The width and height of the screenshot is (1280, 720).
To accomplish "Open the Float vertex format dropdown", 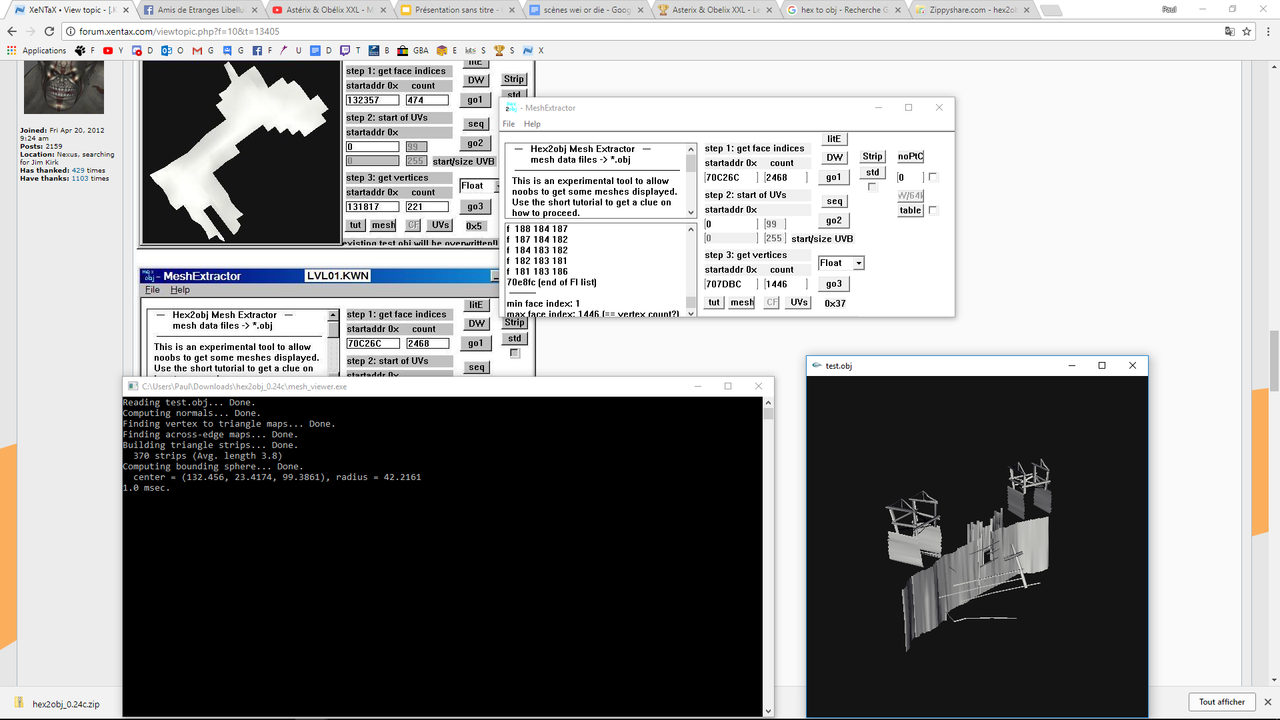I will 859,263.
